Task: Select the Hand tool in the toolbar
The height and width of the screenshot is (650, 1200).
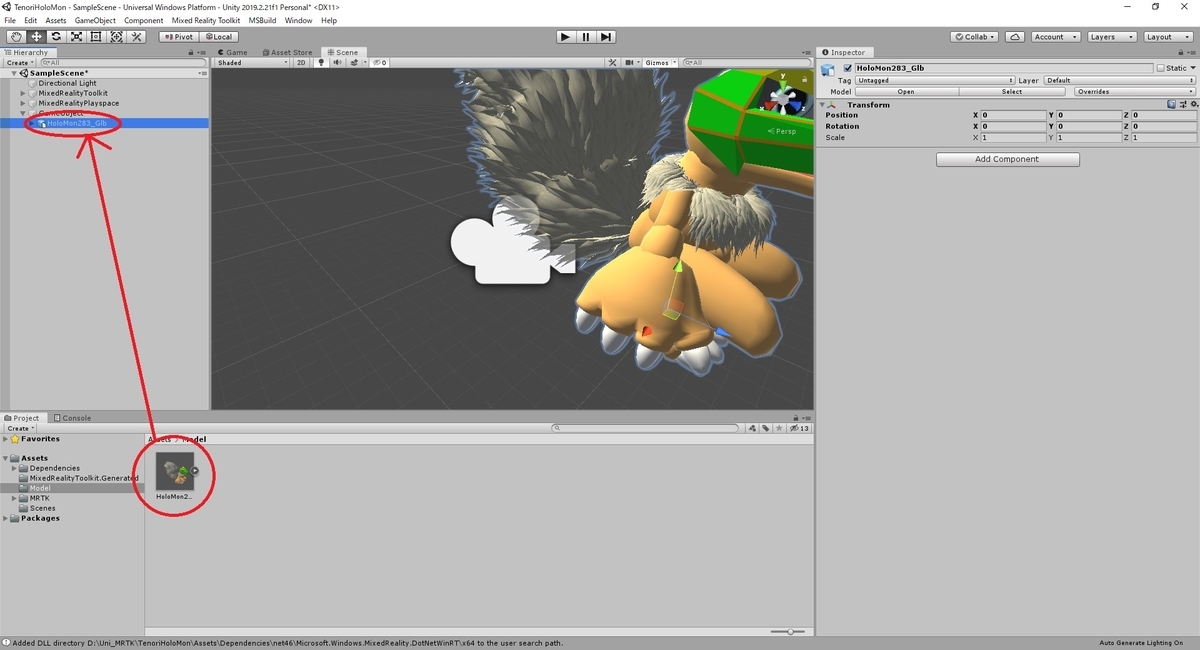Action: [x=16, y=37]
